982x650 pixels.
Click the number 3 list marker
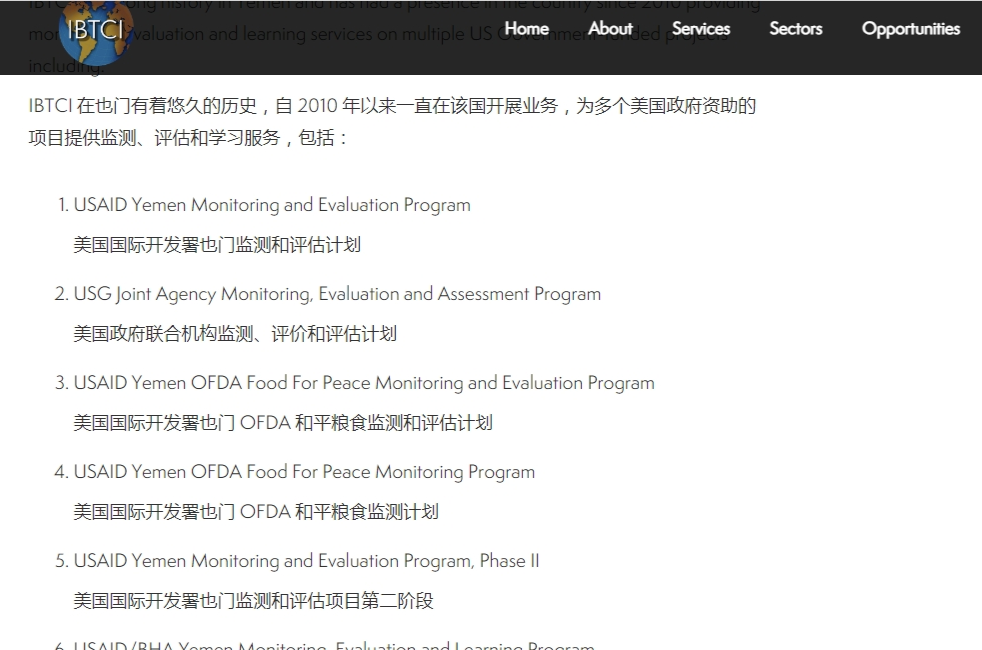pyautogui.click(x=61, y=383)
